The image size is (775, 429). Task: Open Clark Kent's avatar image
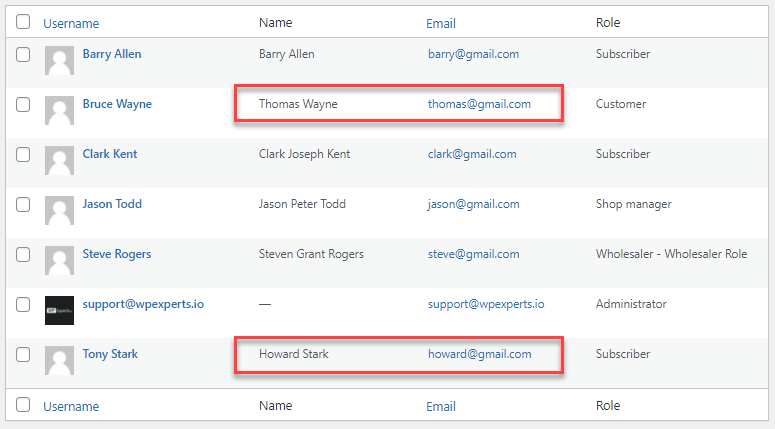(x=59, y=160)
